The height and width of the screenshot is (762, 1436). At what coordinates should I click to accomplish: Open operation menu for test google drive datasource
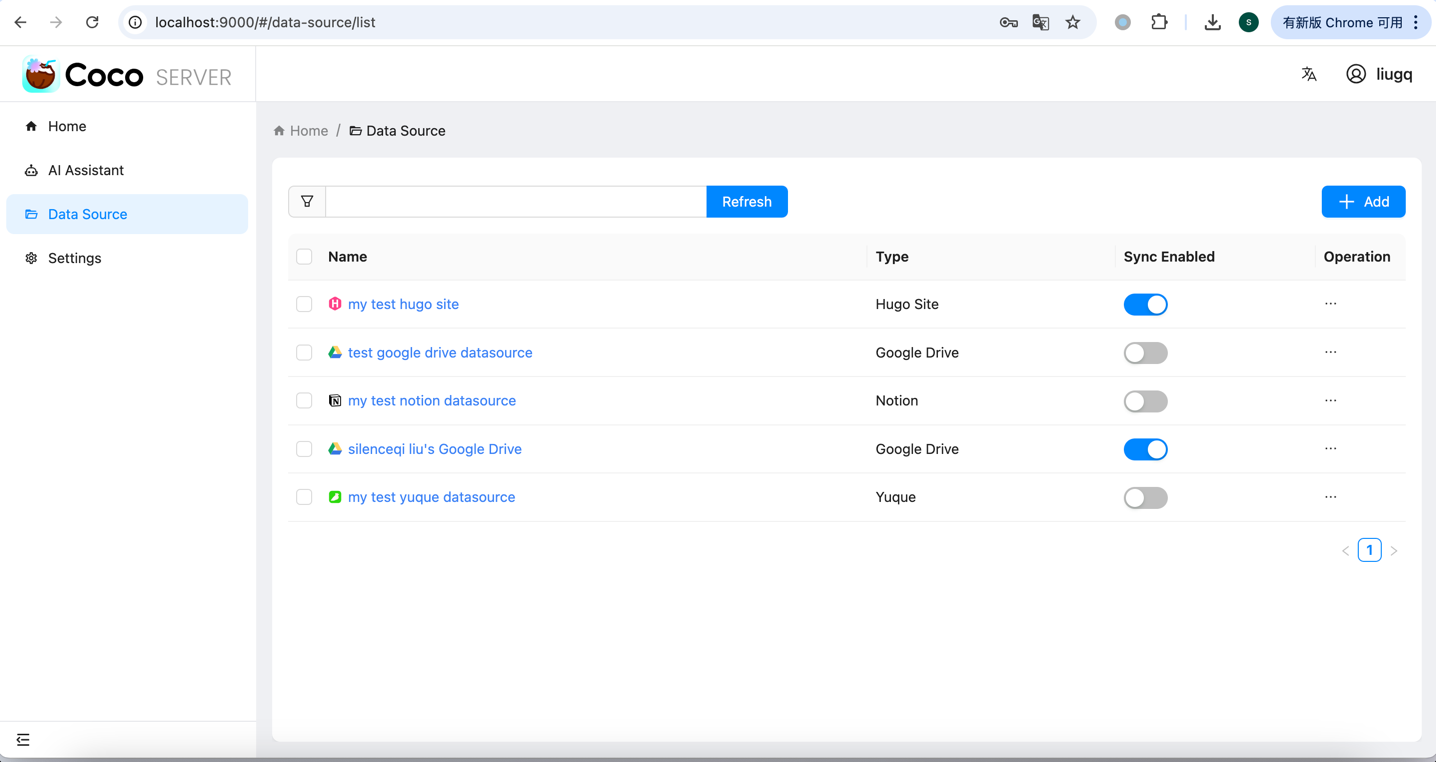pos(1330,352)
